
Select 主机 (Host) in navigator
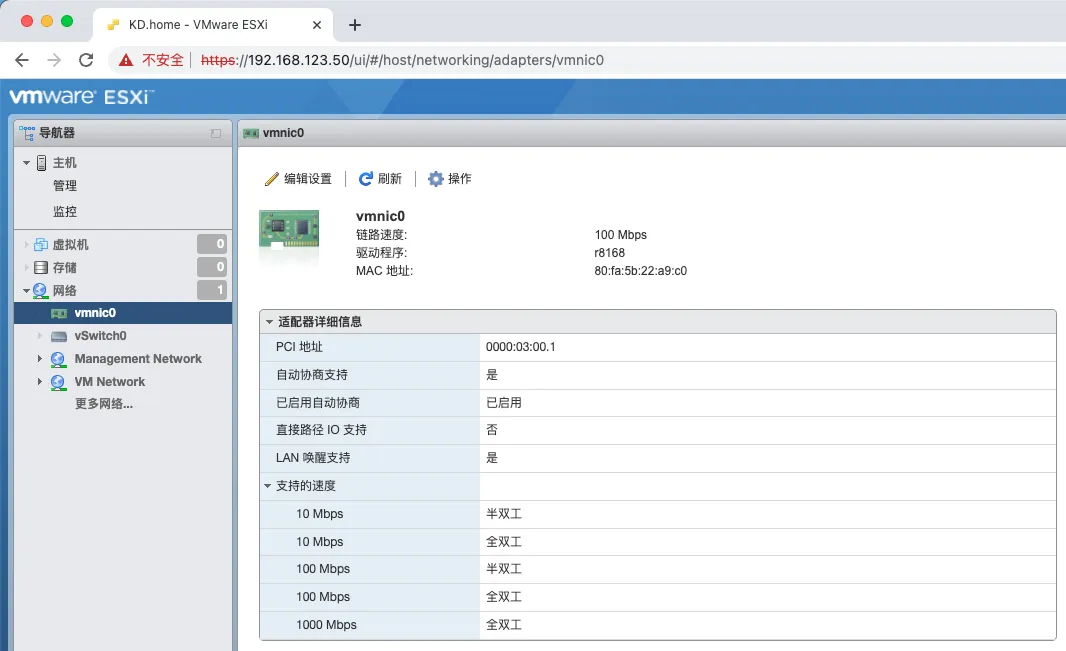coord(65,163)
